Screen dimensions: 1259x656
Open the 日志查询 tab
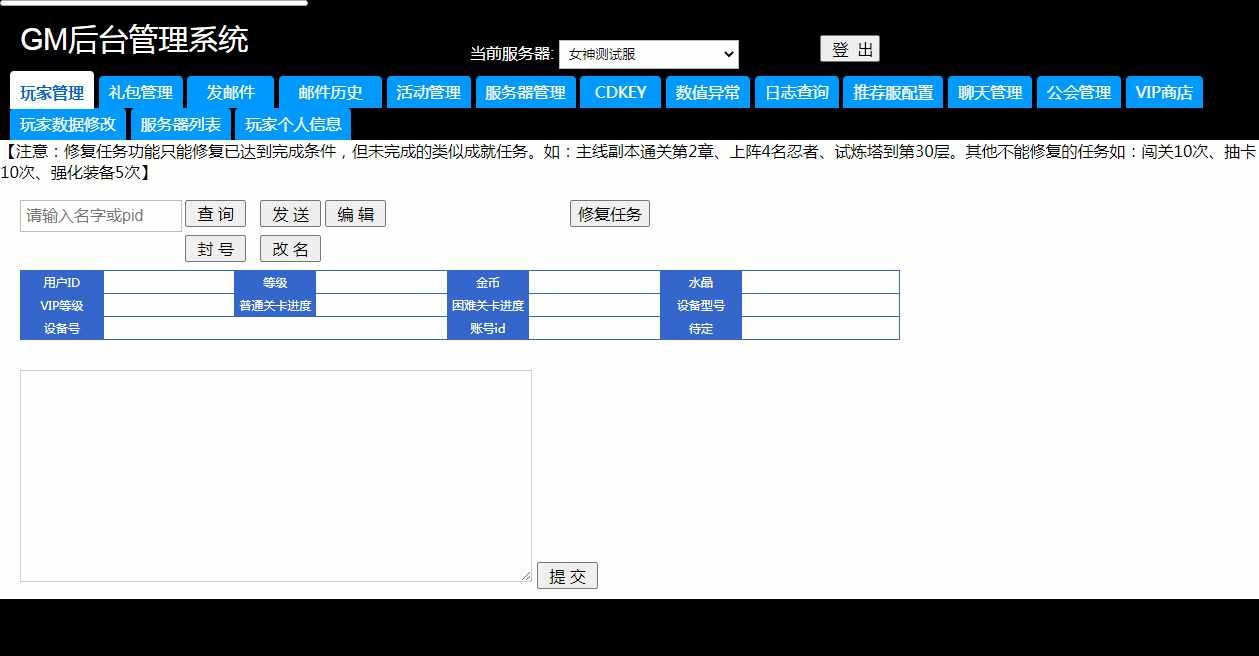click(797, 92)
